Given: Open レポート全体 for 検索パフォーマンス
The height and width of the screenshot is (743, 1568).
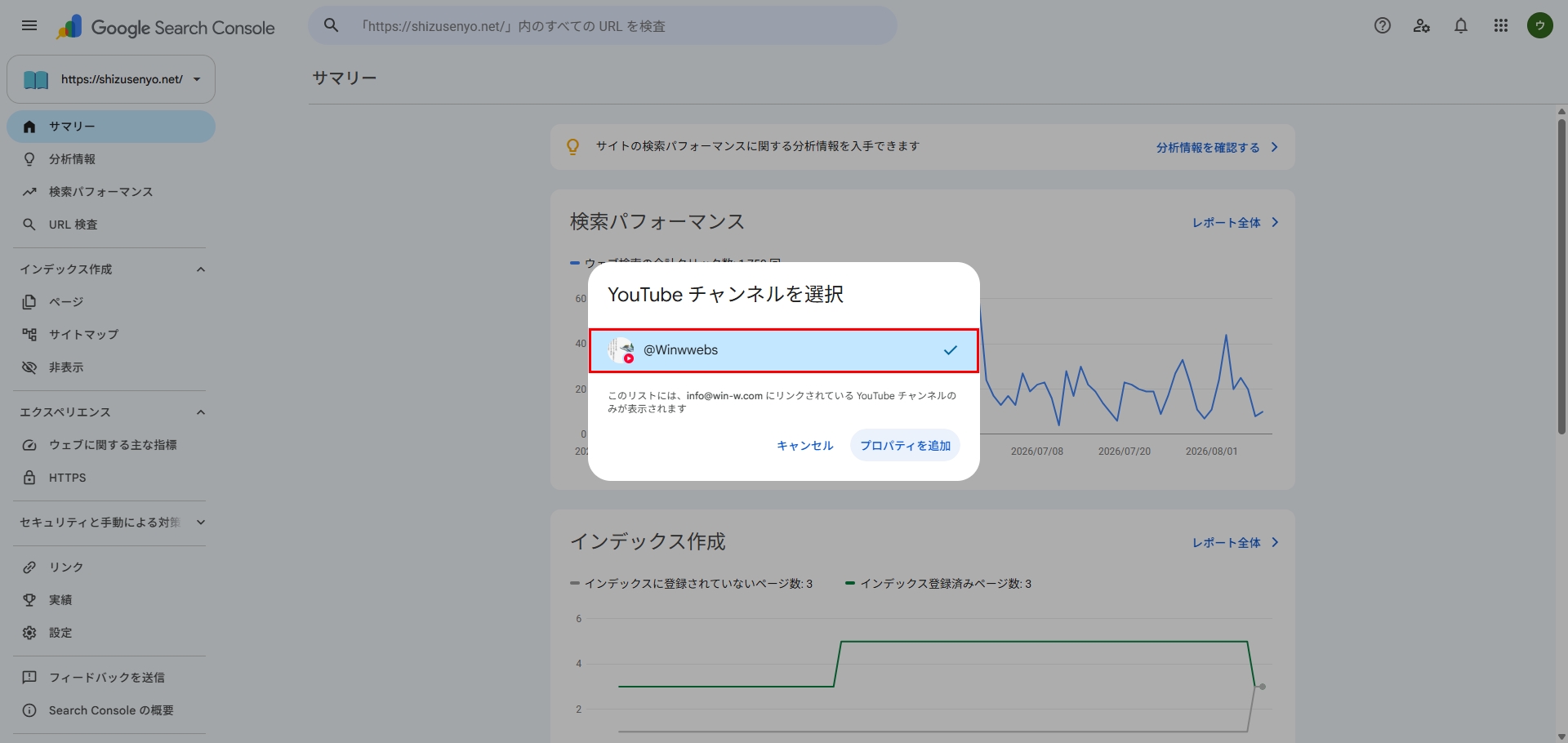Looking at the screenshot, I should (x=1236, y=223).
